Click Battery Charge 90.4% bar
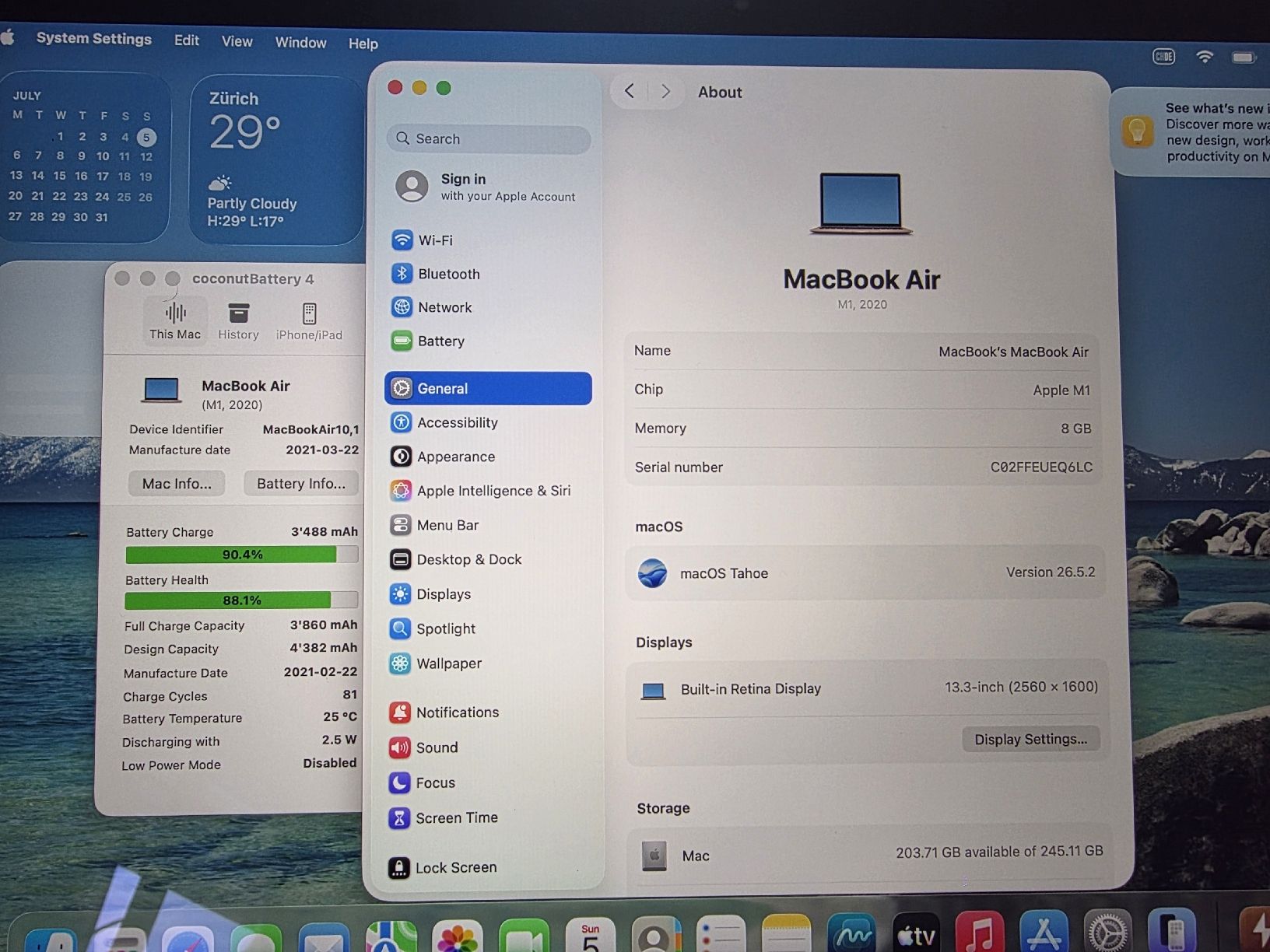Screen dimensions: 1270x952 click(242, 555)
